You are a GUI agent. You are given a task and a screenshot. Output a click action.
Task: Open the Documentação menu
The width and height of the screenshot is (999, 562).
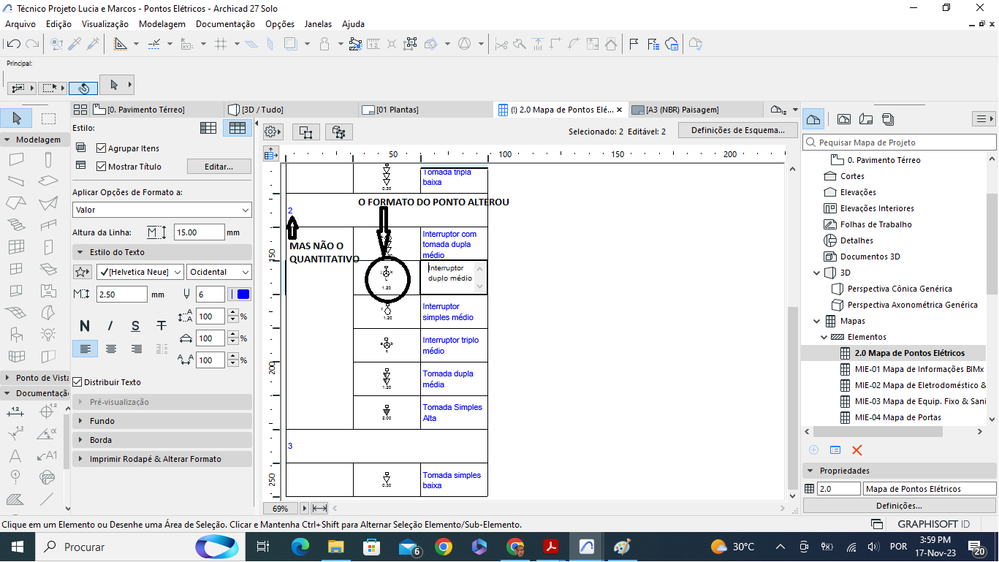click(225, 24)
